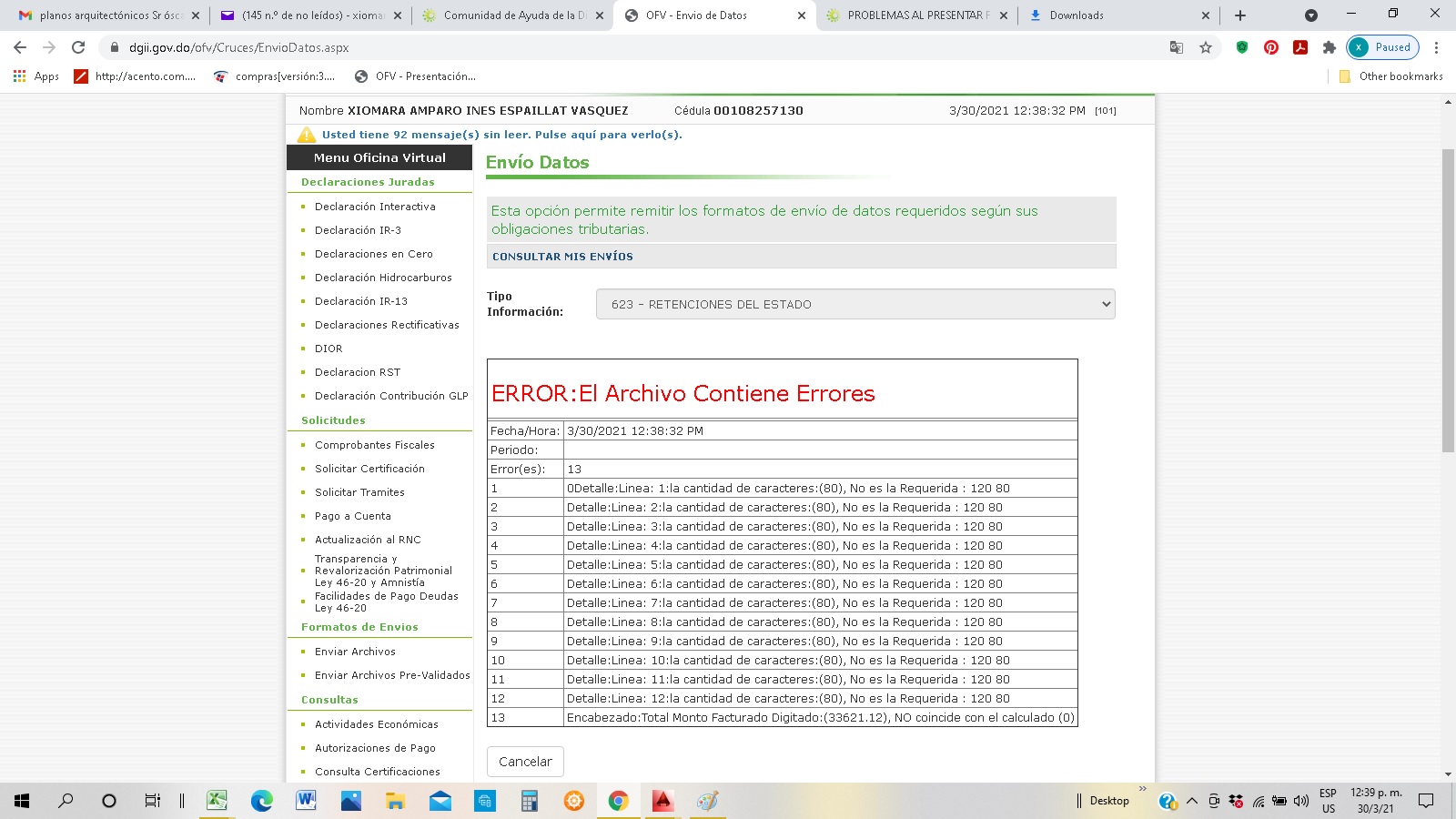Launch Excel from the taskbar
Viewport: 1456px width, 819px height.
(217, 801)
